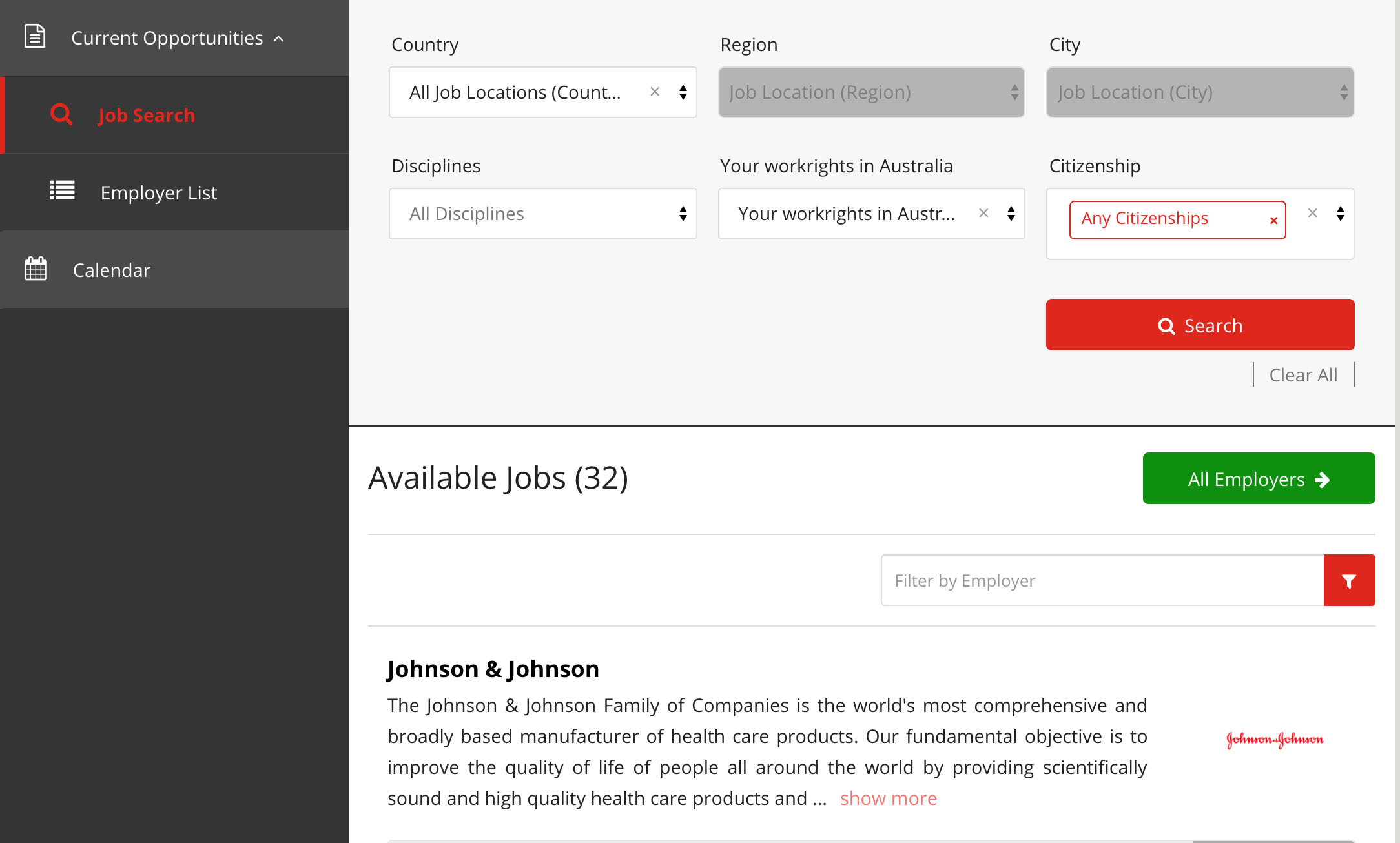This screenshot has height=843, width=1400.
Task: Open the All Disciplines dropdown
Action: point(543,214)
